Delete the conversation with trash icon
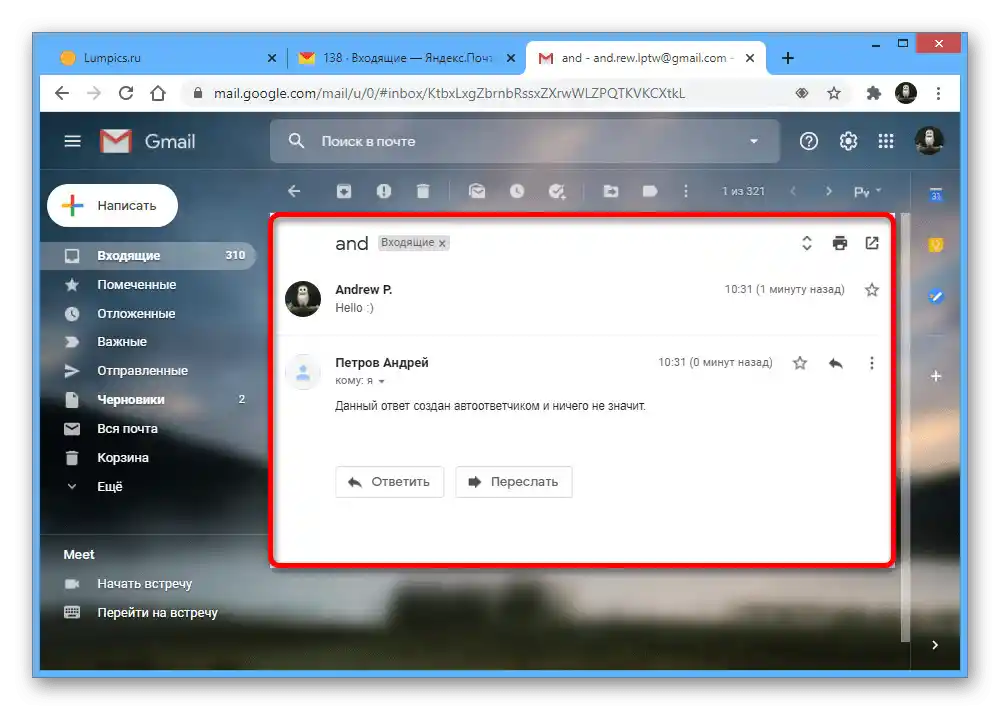This screenshot has width=1000, height=710. [423, 191]
